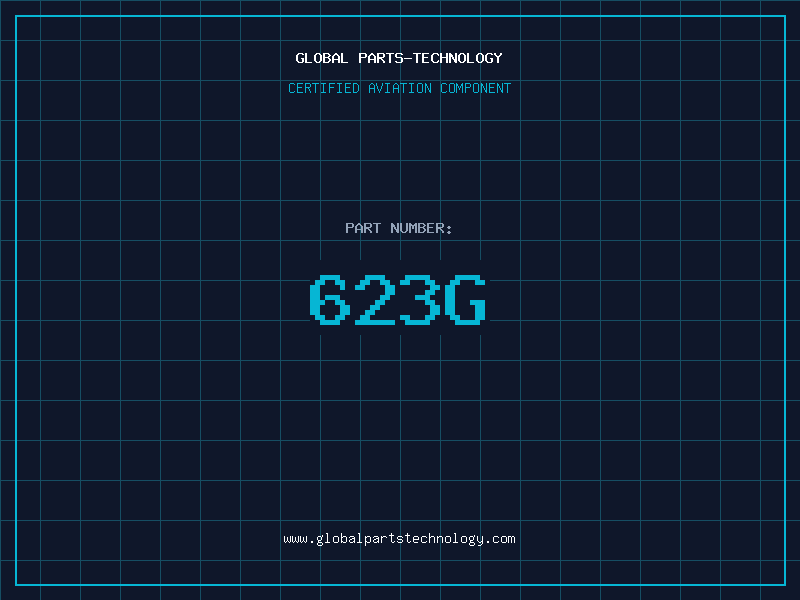Select the CERTIFIED AVIATION COMPONENT subtitle
This screenshot has width=800, height=600.
pyautogui.click(x=399, y=88)
